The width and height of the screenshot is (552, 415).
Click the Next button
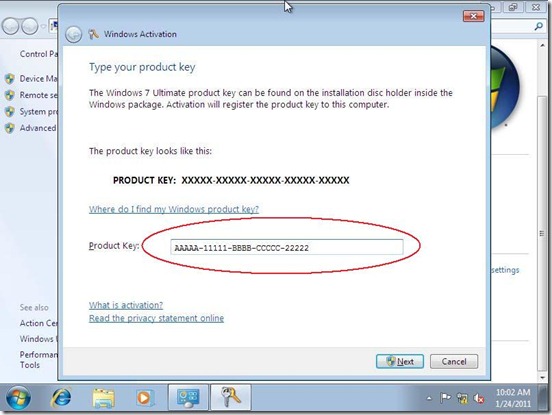coord(400,361)
